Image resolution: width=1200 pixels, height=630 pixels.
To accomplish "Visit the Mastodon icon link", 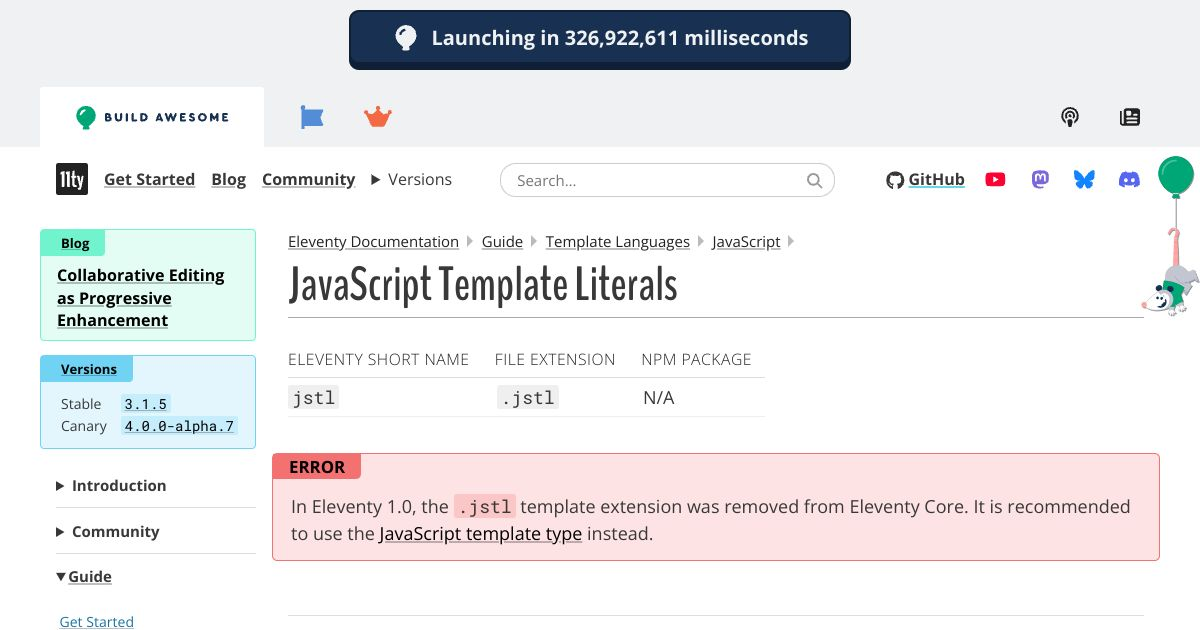I will tap(1040, 180).
